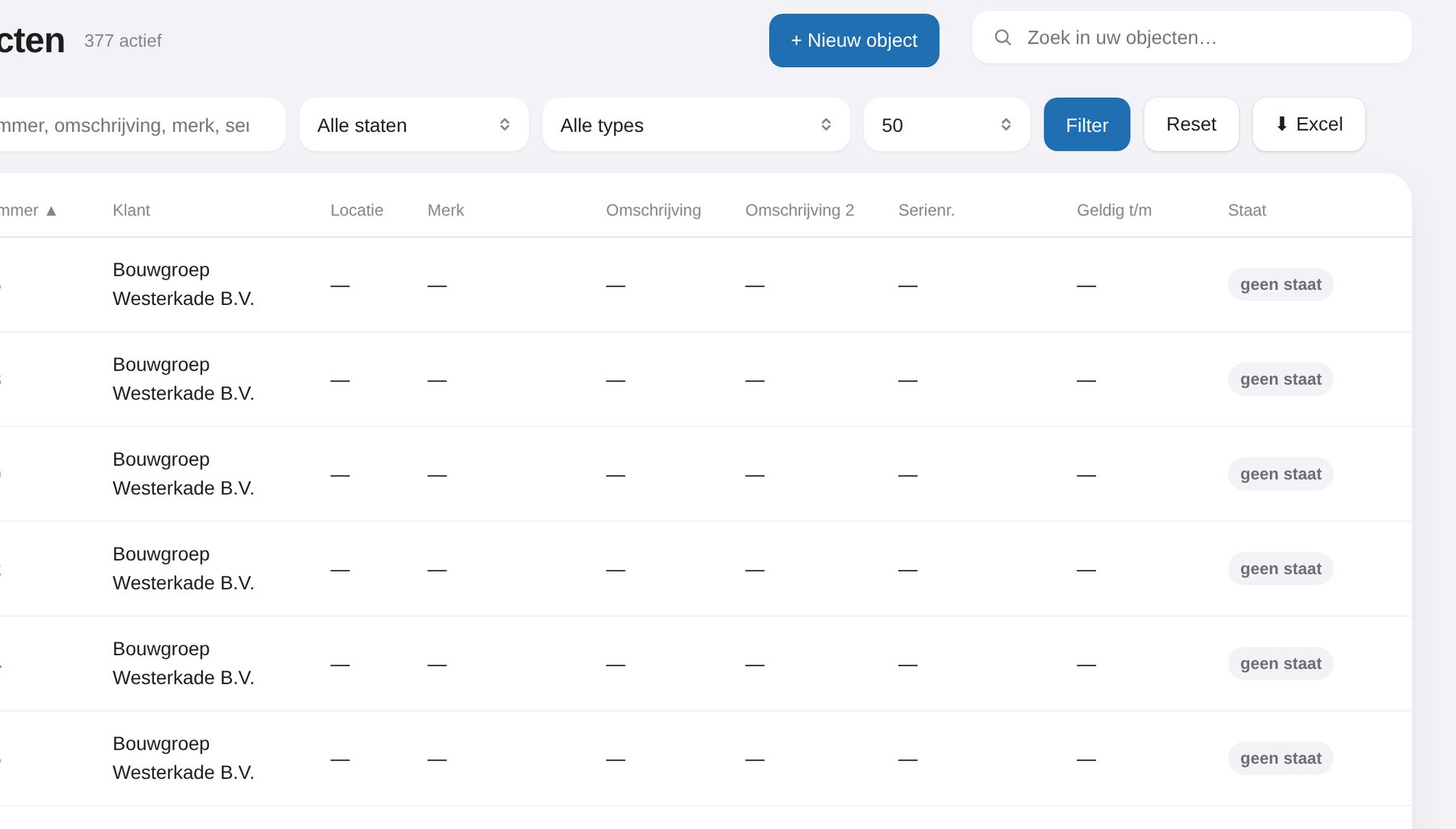Viewport: 1456px width, 829px height.
Task: Sort by the 'Omschrijving 2' column header
Action: click(x=799, y=210)
